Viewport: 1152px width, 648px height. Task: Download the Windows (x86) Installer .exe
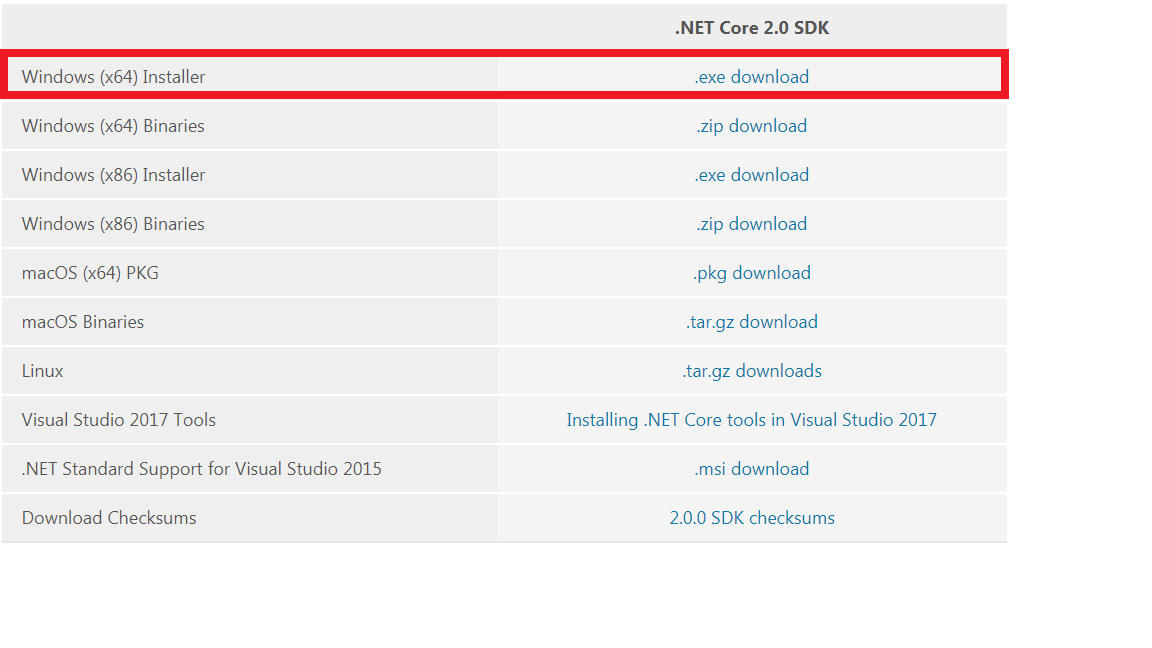pos(752,175)
